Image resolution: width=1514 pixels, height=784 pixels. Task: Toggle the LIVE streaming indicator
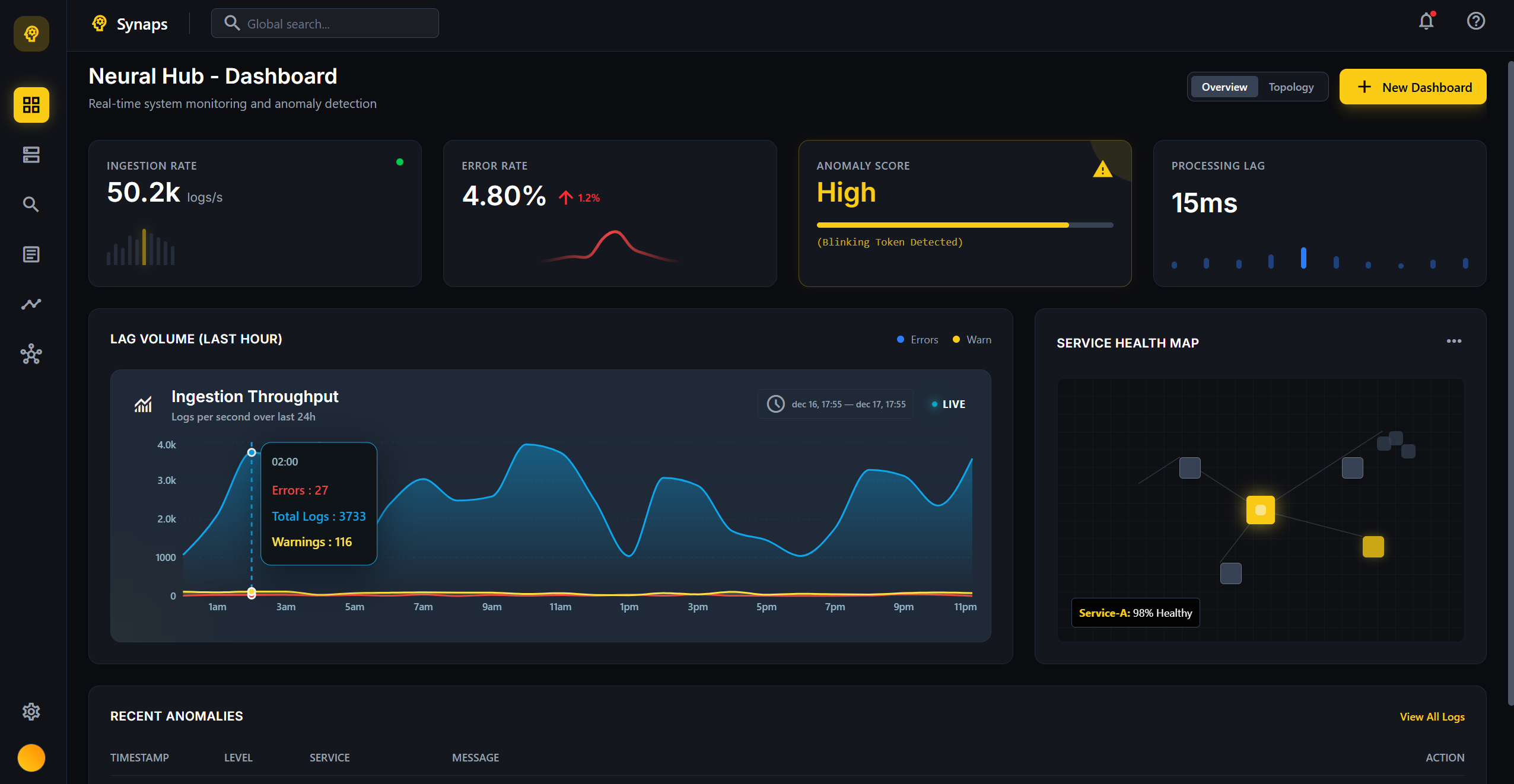pos(949,404)
